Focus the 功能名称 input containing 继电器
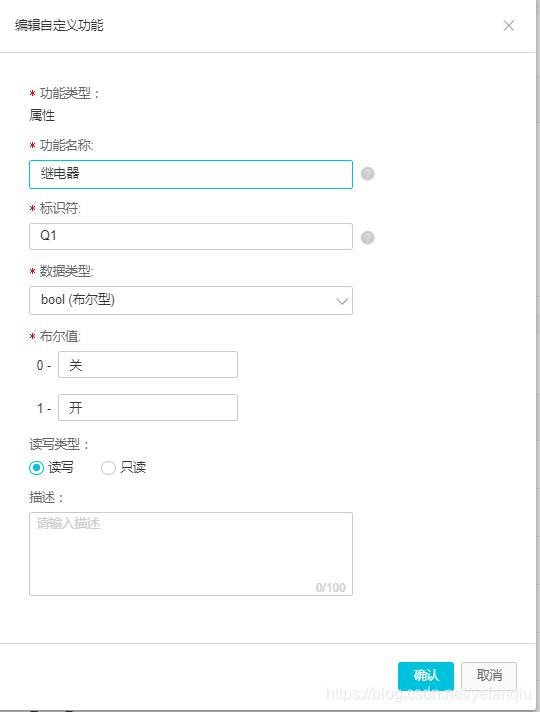The image size is (540, 712). 191,174
